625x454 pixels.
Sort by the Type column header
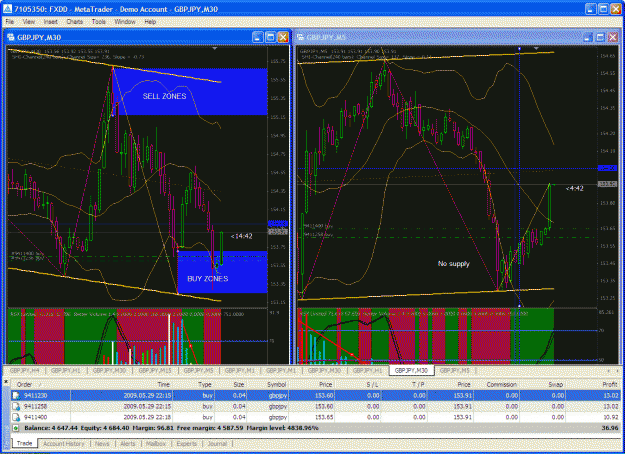204,384
